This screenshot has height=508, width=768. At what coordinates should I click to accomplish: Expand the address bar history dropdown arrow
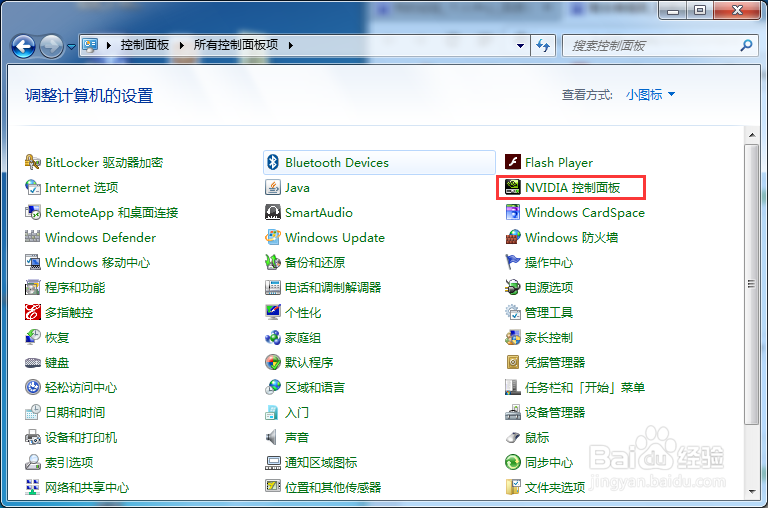tap(520, 46)
